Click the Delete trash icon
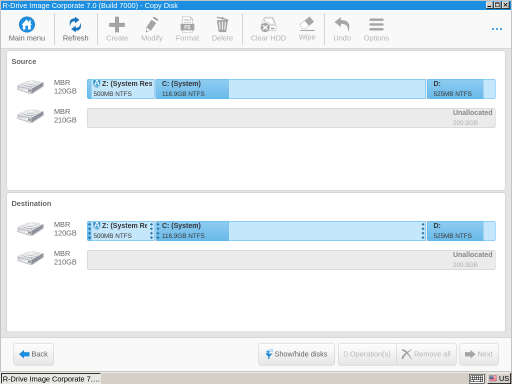 [222, 29]
